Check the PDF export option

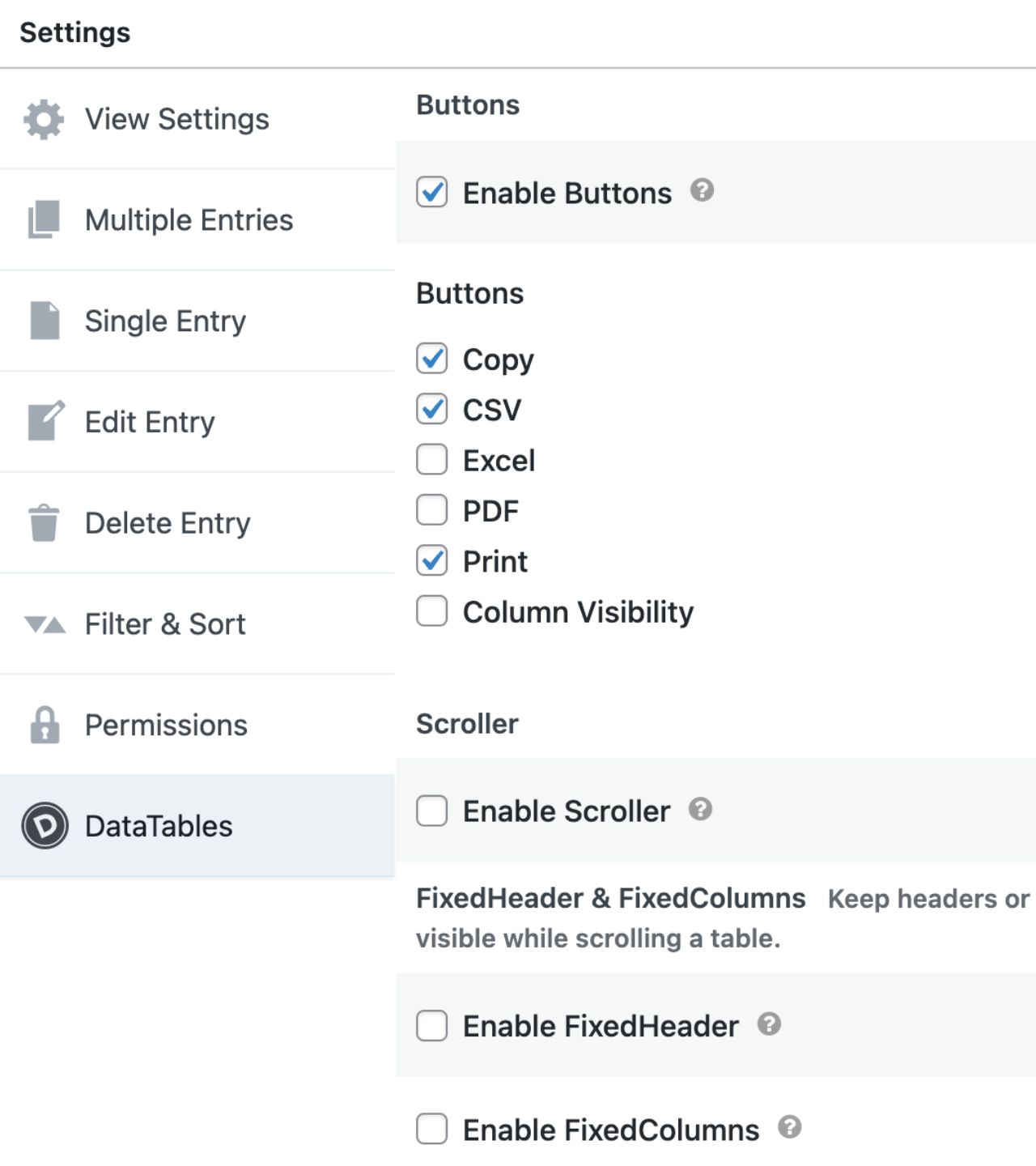click(x=432, y=510)
